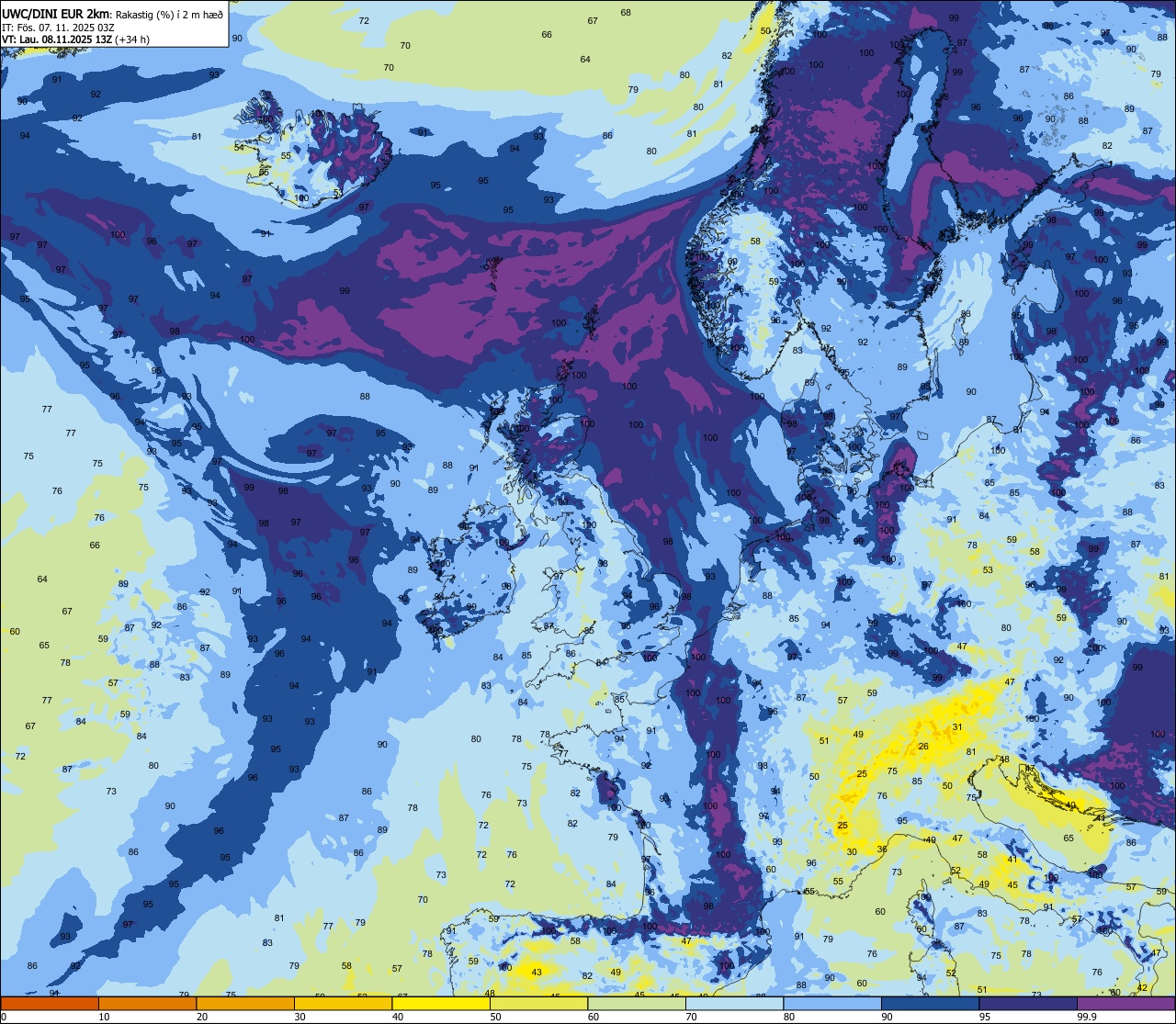Click the humidity value '31' over the Alps

tap(956, 726)
